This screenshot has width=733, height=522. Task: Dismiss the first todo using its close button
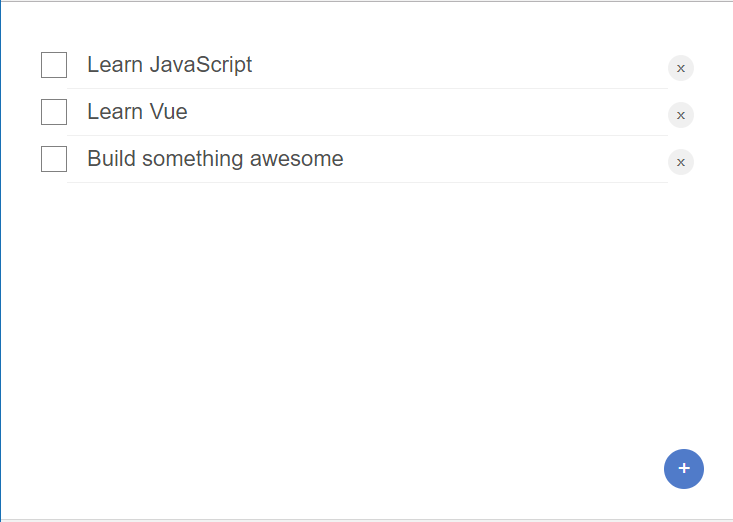pyautogui.click(x=680, y=68)
